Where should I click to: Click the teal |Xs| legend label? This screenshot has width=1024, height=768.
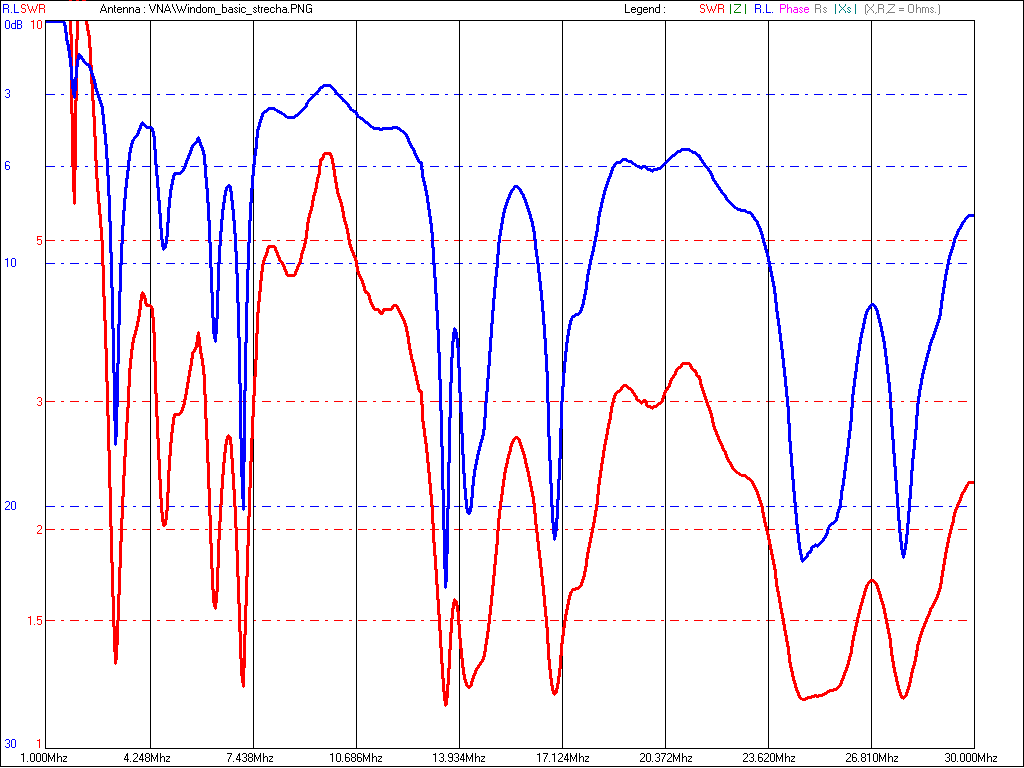[x=845, y=9]
